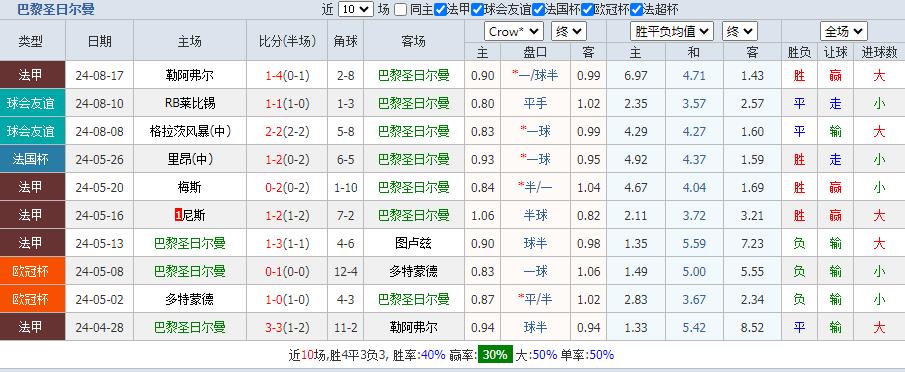The width and height of the screenshot is (905, 372).
Task: Click the handicap *平/半 cell
Action: tap(535, 299)
